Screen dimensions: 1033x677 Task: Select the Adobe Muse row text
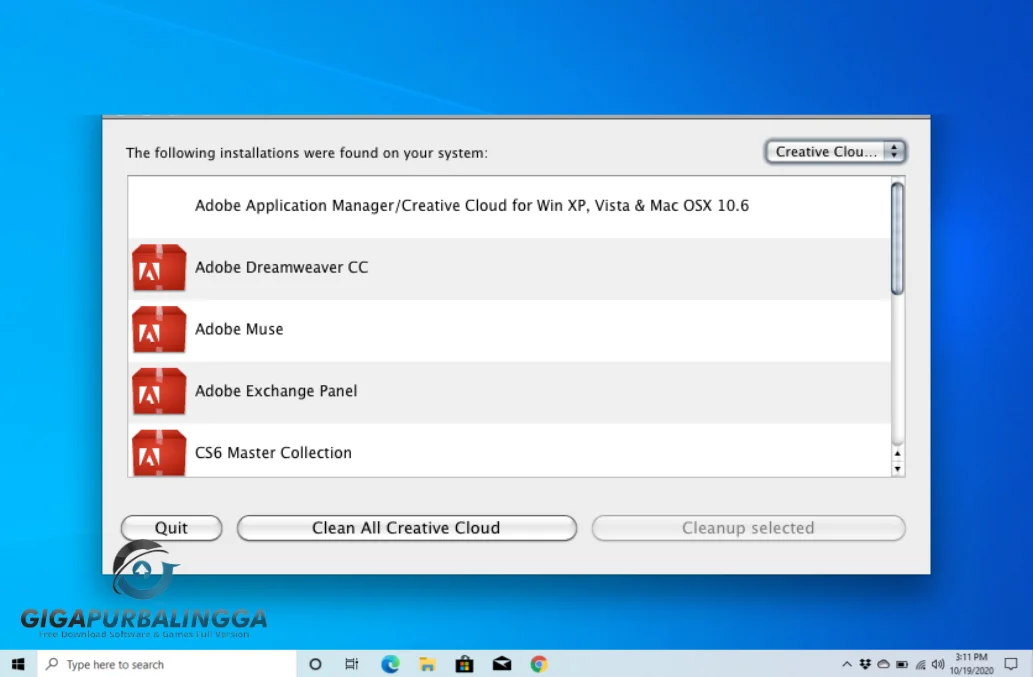coord(239,329)
